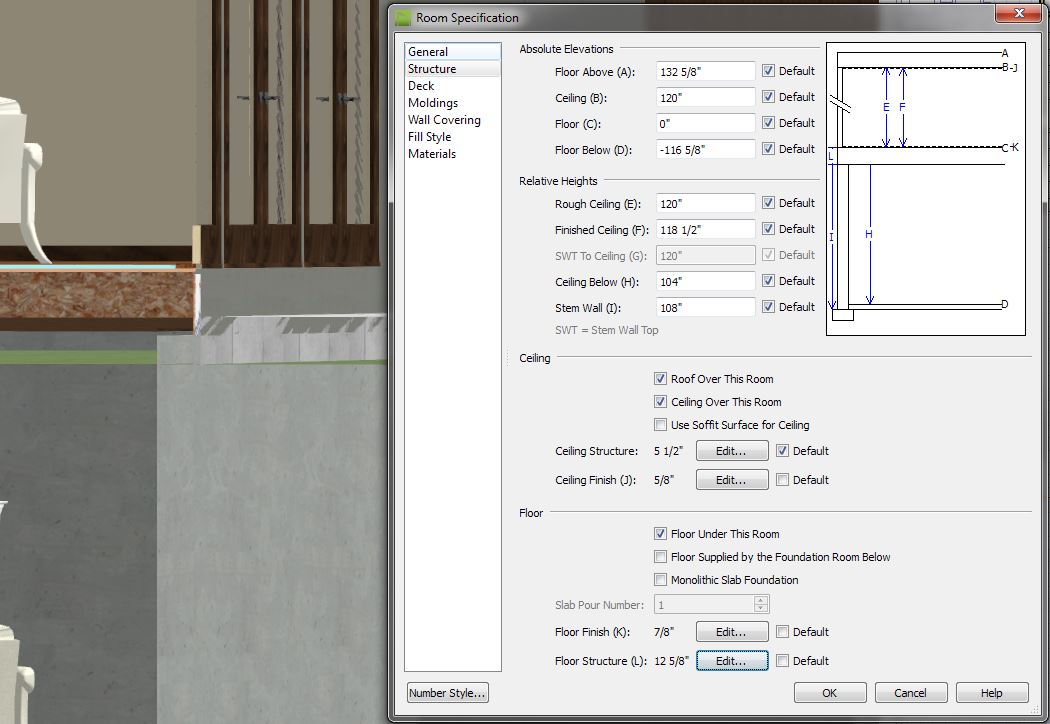Open the Number Style dialog

(x=448, y=693)
